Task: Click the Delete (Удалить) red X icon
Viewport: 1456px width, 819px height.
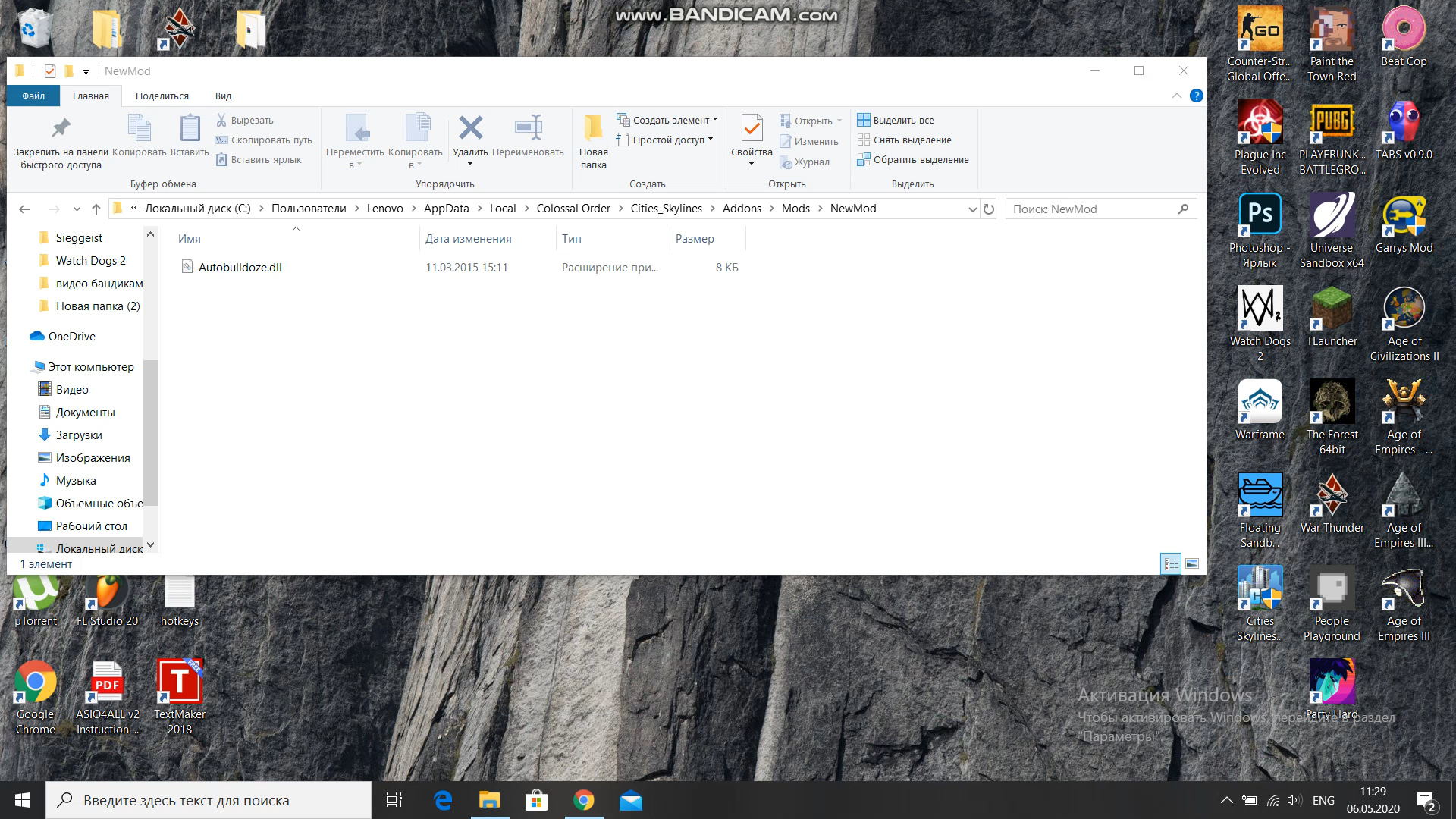Action: click(470, 128)
